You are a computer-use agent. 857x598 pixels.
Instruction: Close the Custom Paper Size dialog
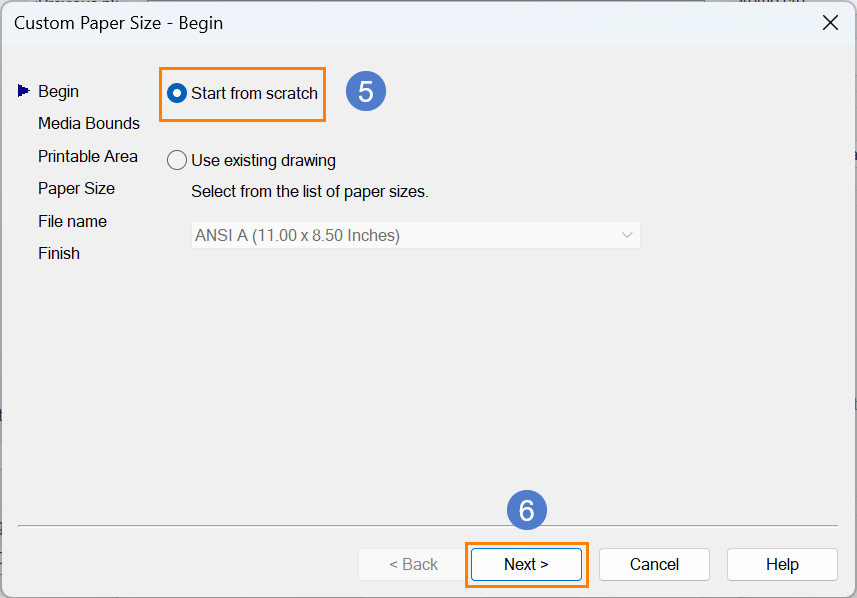830,23
